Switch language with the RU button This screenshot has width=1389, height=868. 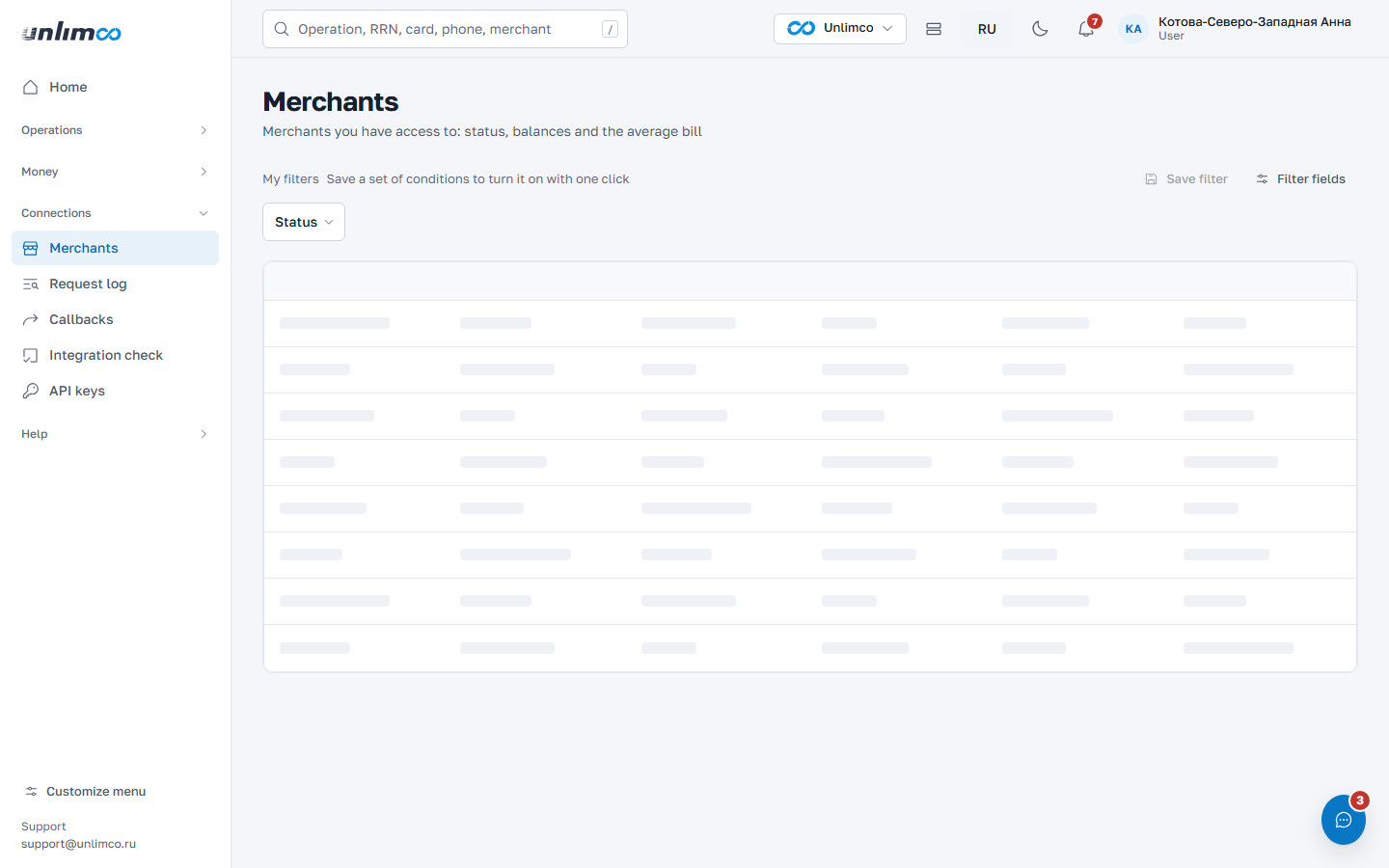pos(987,29)
